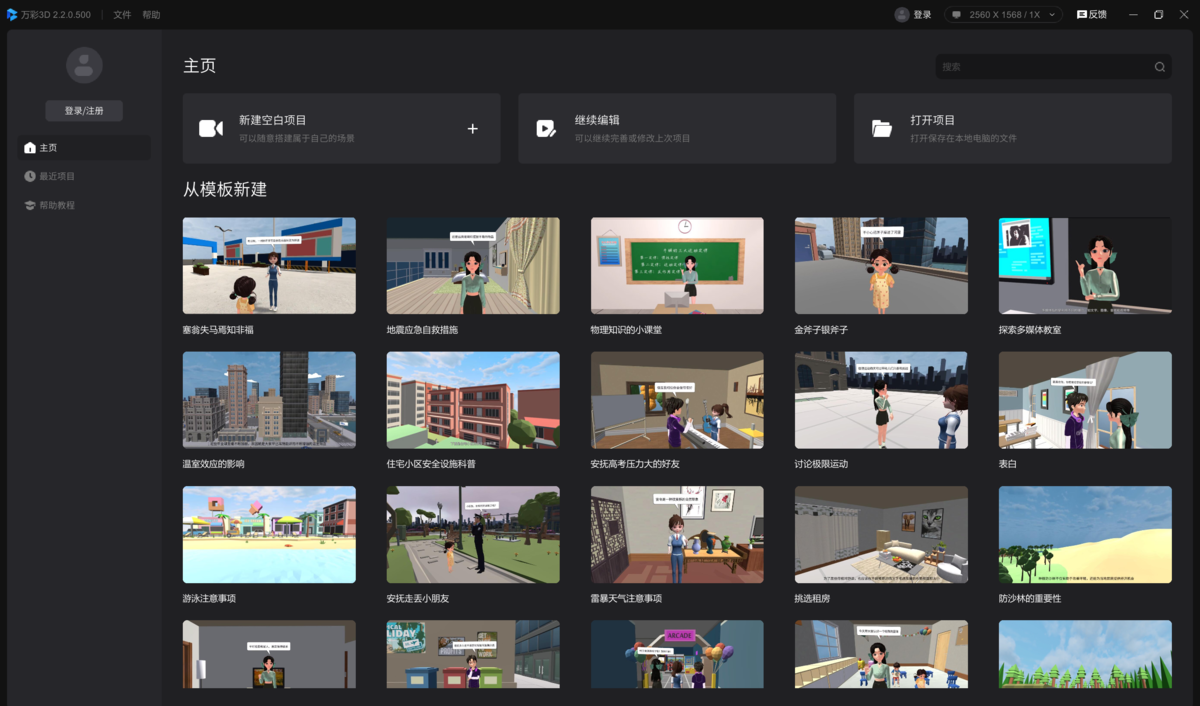The image size is (1200, 706).
Task: Click the profile avatar icon next to 登录
Action: pyautogui.click(x=901, y=14)
